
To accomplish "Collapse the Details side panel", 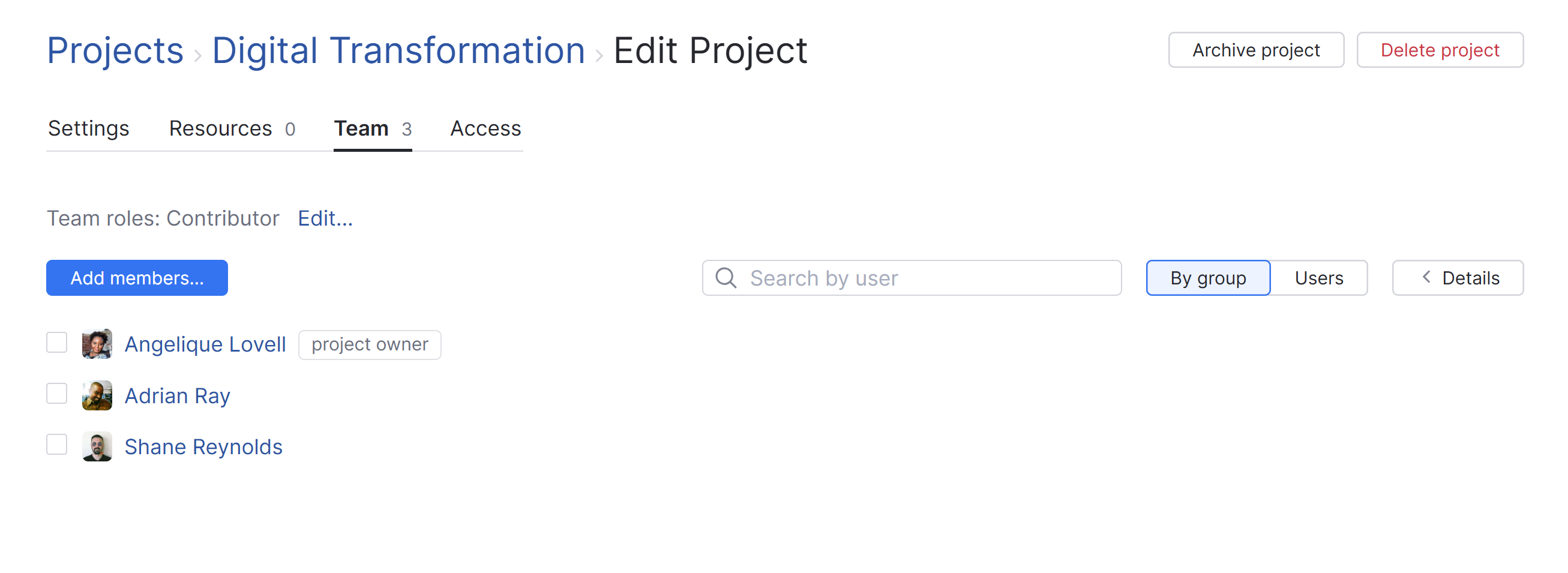I will pyautogui.click(x=1457, y=278).
